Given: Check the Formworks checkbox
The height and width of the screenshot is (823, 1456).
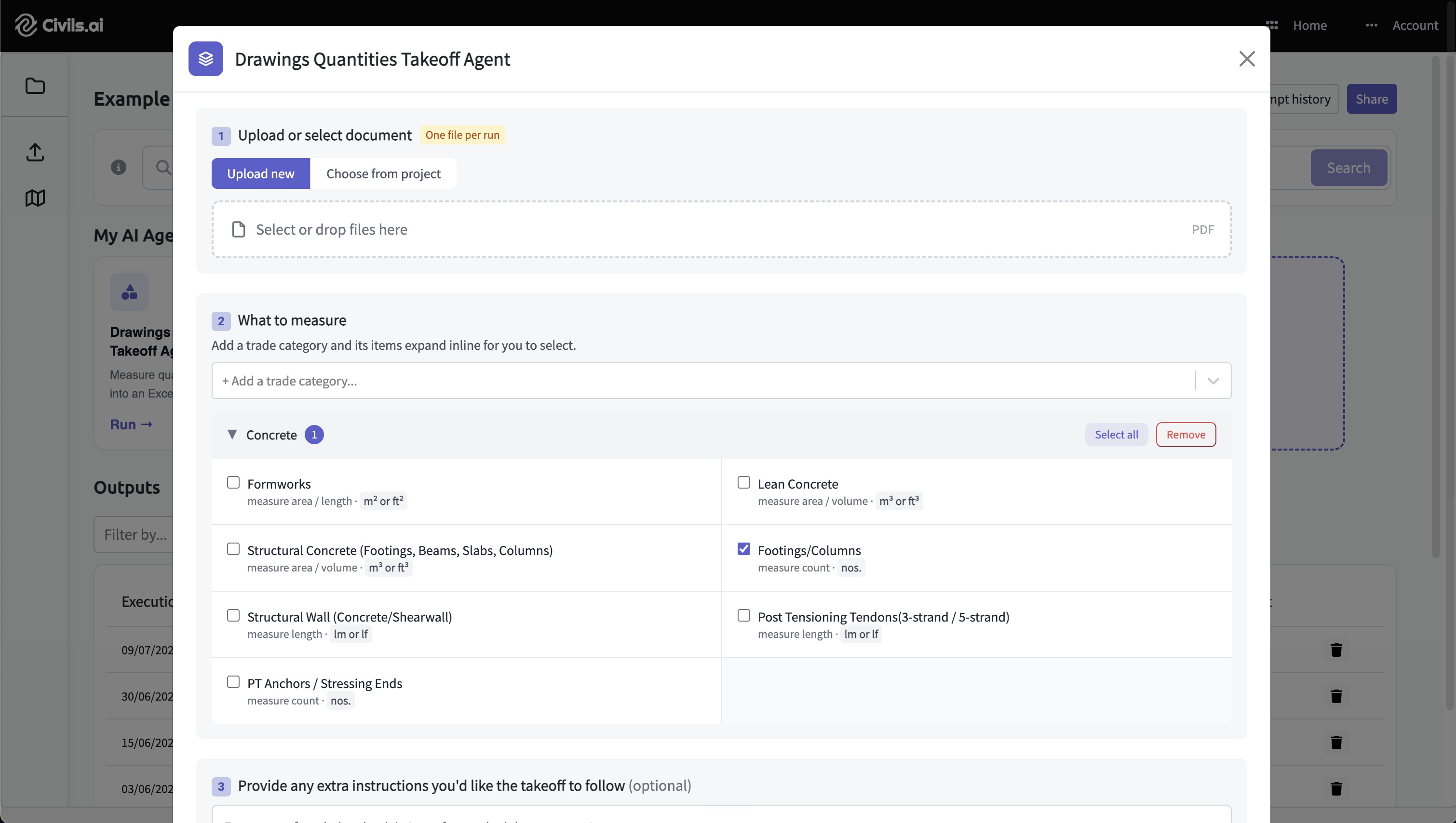Looking at the screenshot, I should [x=233, y=482].
